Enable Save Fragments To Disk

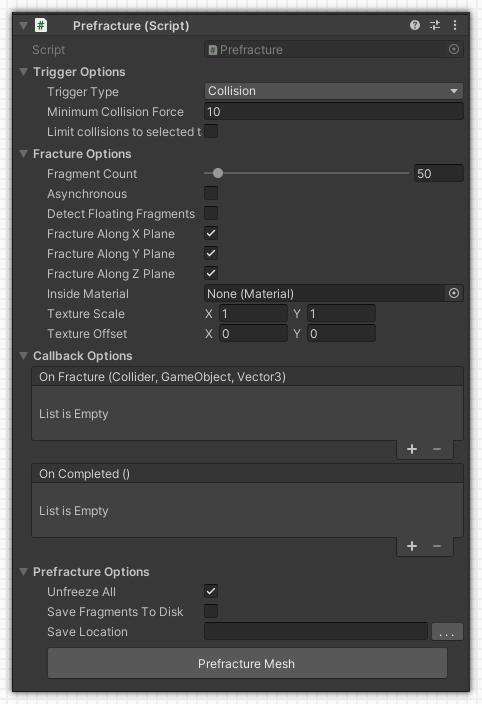point(211,611)
